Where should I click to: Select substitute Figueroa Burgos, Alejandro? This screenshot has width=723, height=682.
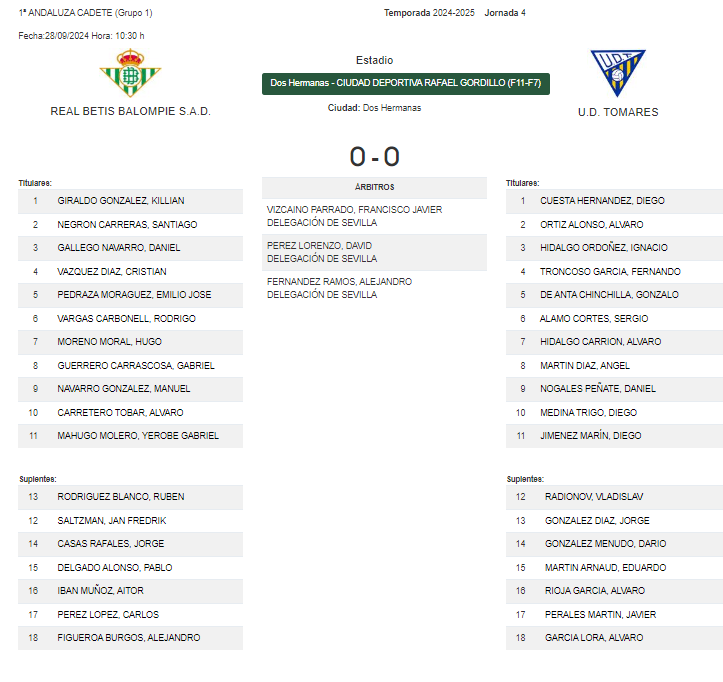coord(130,638)
